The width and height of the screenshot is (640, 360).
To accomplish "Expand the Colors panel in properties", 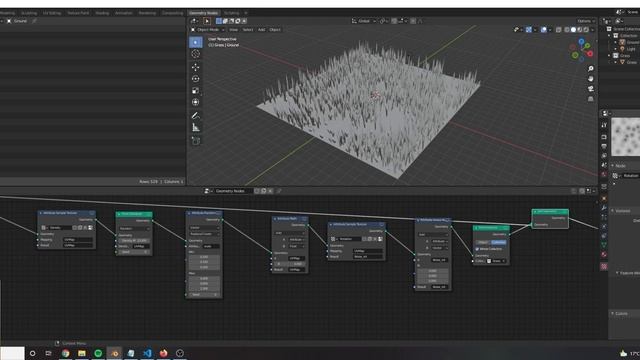I will click(x=621, y=313).
